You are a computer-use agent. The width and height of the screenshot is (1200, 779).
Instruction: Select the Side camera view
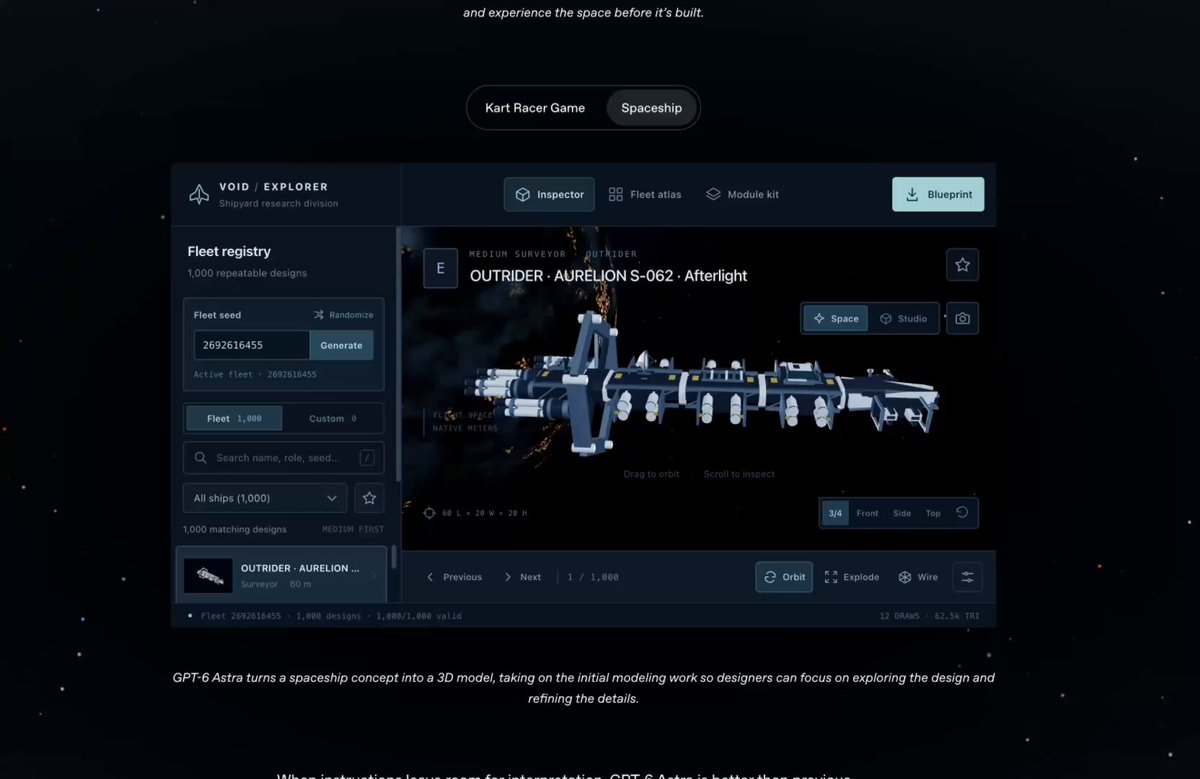tap(902, 513)
